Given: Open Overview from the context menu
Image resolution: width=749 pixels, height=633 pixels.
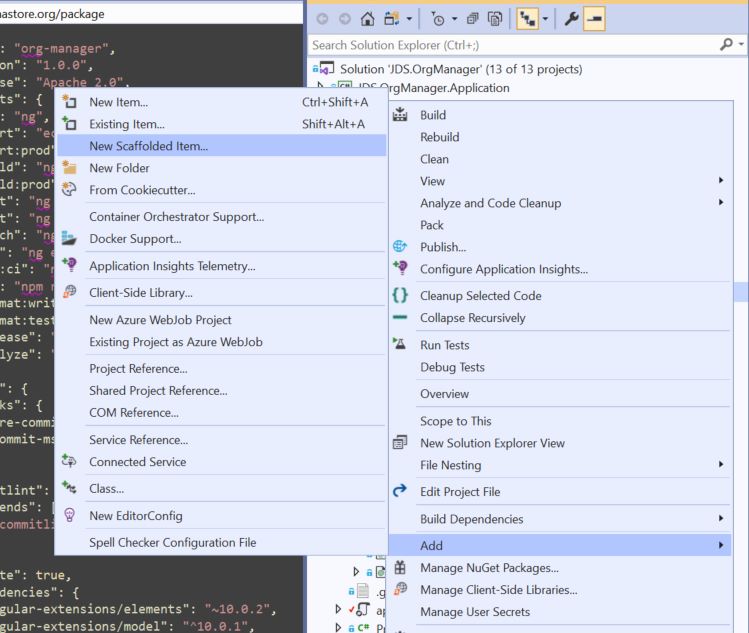Looking at the screenshot, I should pyautogui.click(x=560, y=394).
